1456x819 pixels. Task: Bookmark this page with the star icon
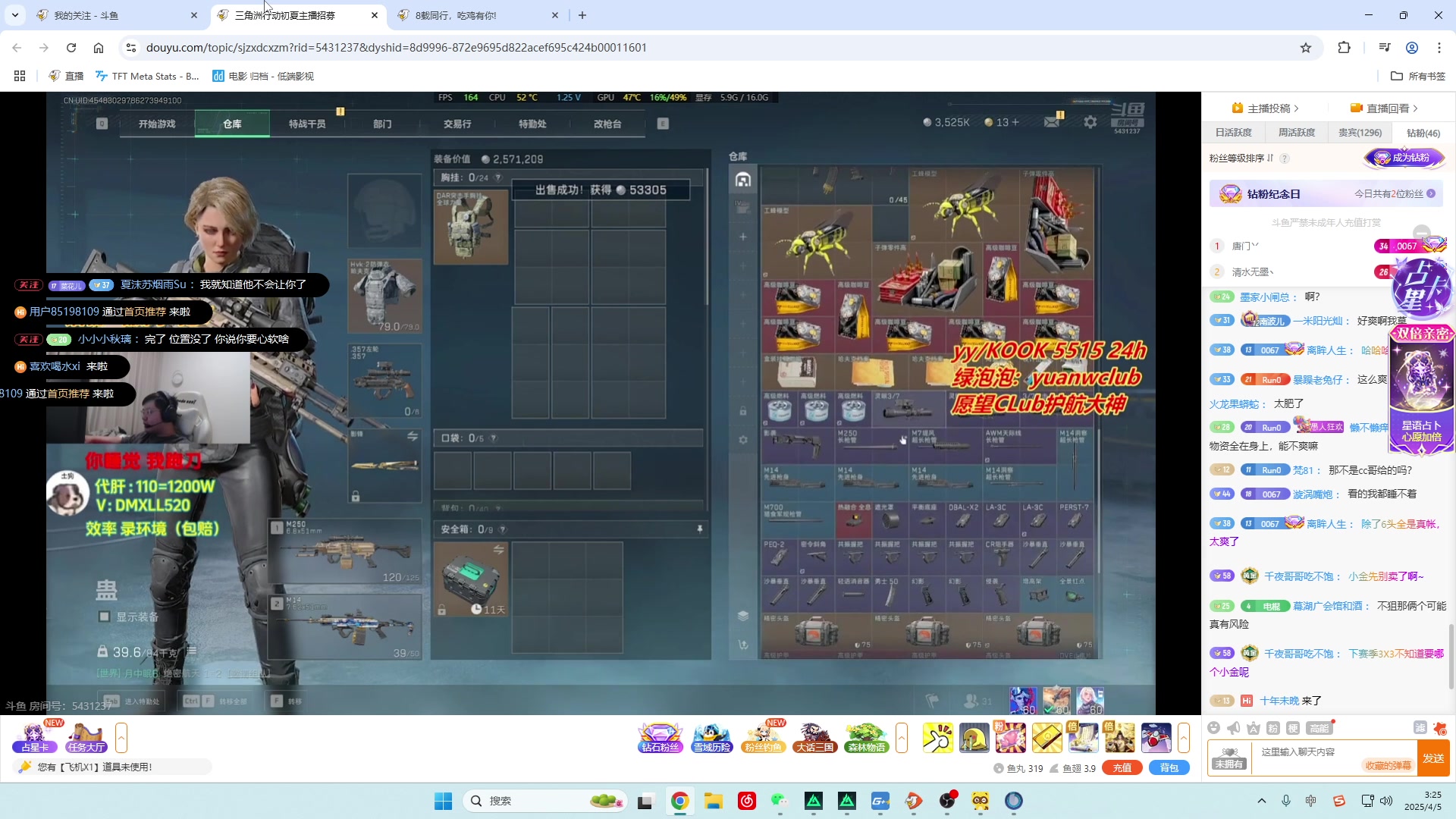click(x=1306, y=48)
